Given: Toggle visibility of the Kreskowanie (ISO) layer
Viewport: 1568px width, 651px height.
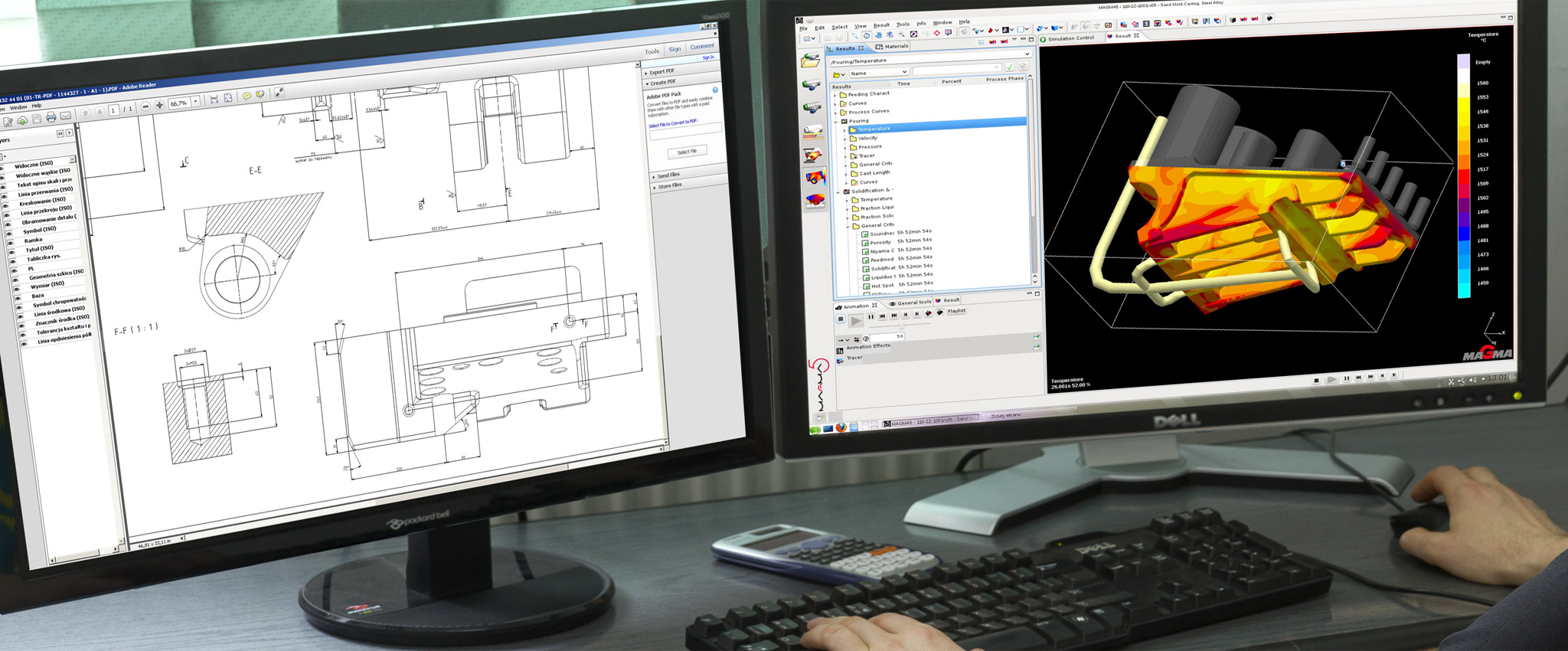Looking at the screenshot, I should [5, 205].
